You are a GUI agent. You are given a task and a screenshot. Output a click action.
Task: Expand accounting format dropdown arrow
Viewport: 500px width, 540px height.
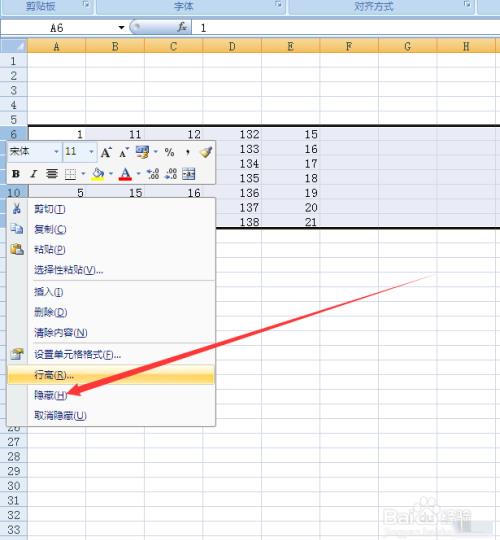click(155, 152)
